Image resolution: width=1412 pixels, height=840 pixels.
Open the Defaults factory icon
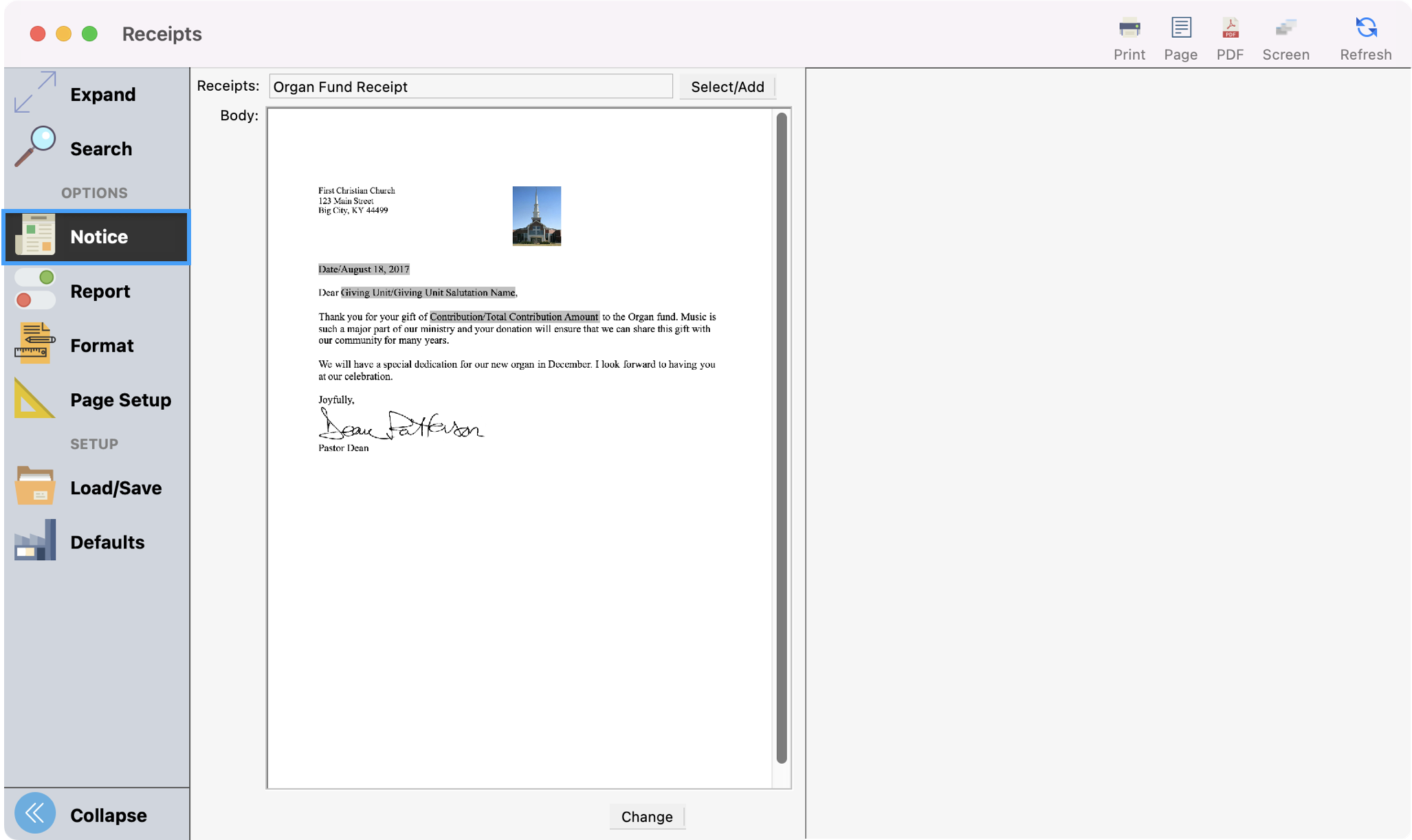coord(34,541)
